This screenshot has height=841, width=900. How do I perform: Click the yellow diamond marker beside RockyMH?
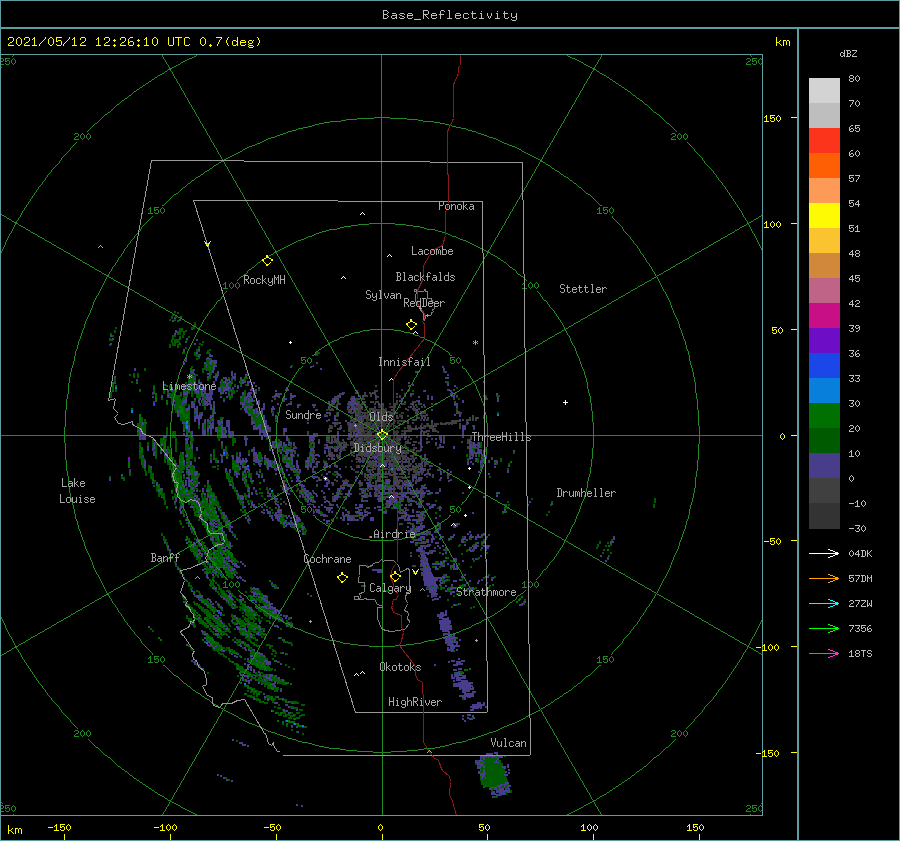267,261
